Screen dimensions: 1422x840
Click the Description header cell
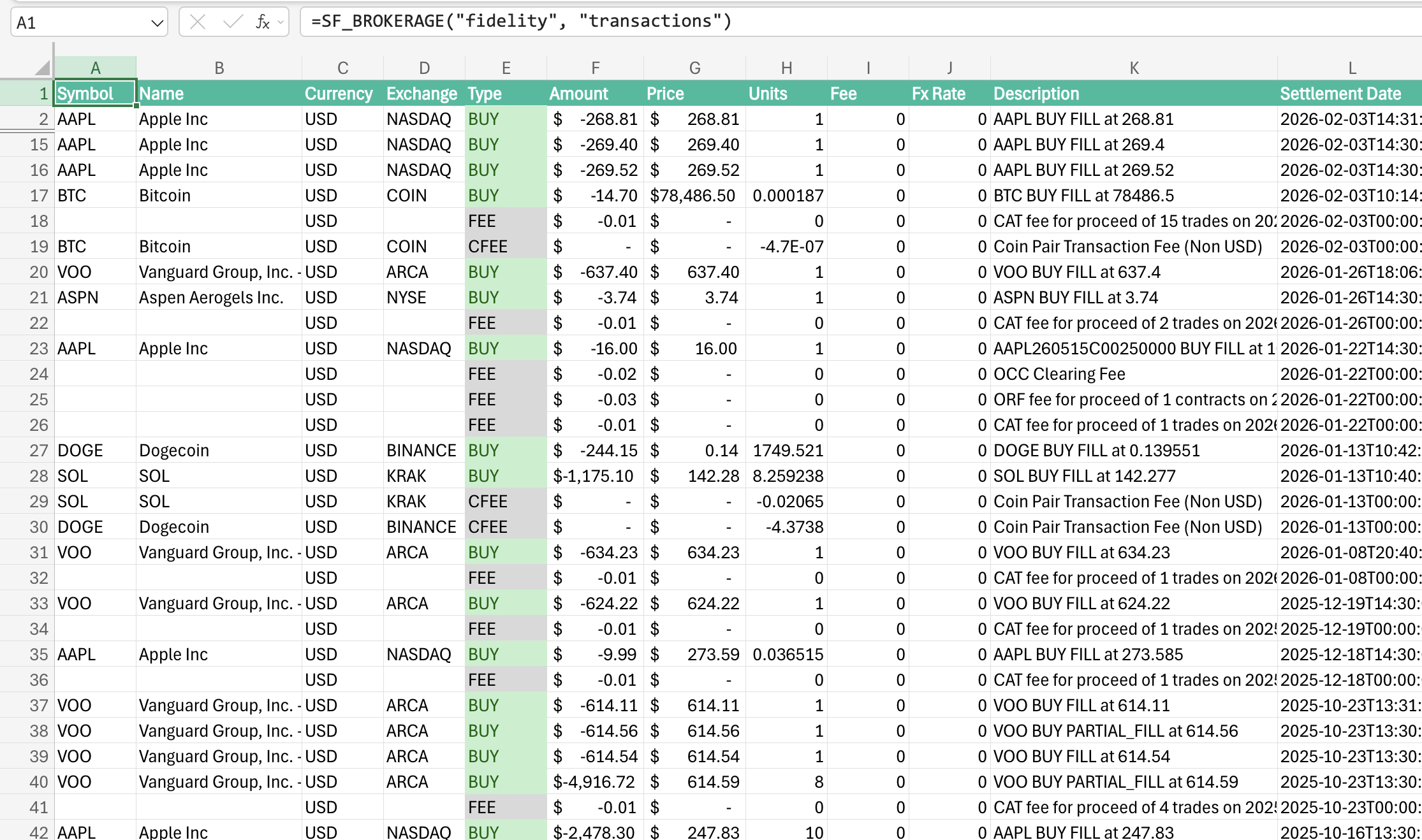1134,93
